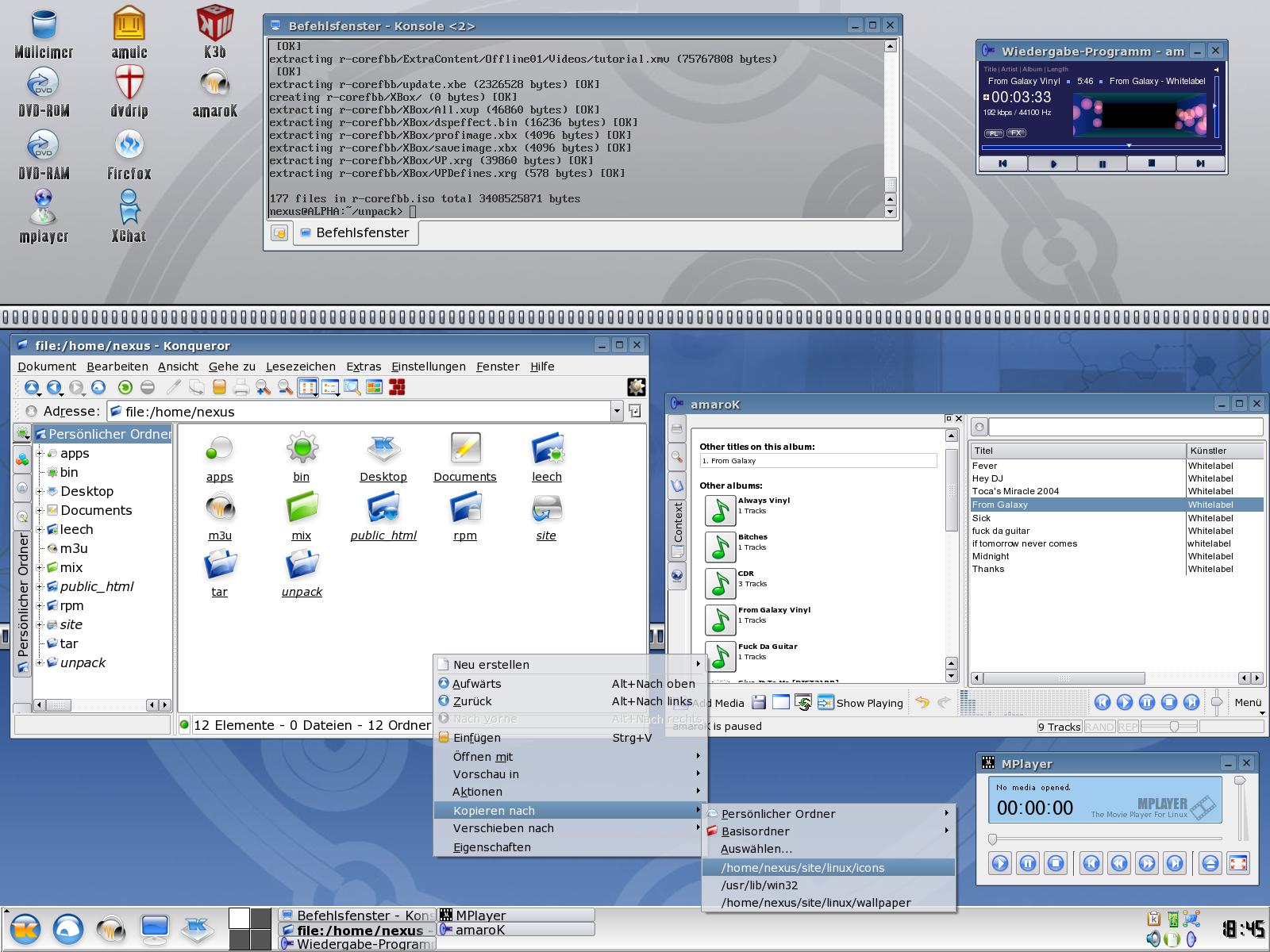Click the MPlayer seek bar
This screenshot has width=1270, height=952.
(x=1106, y=839)
